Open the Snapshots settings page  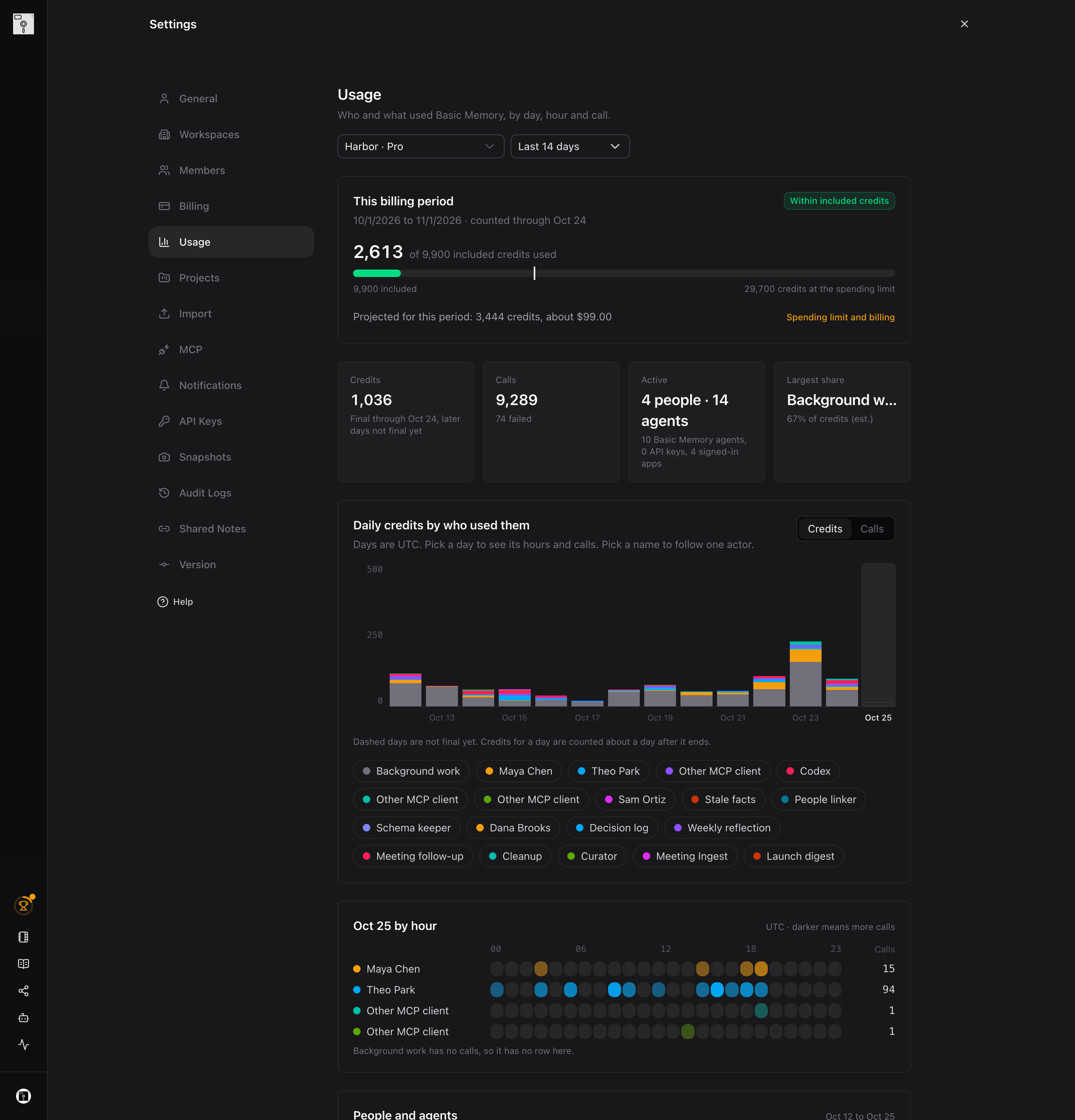tap(231, 457)
